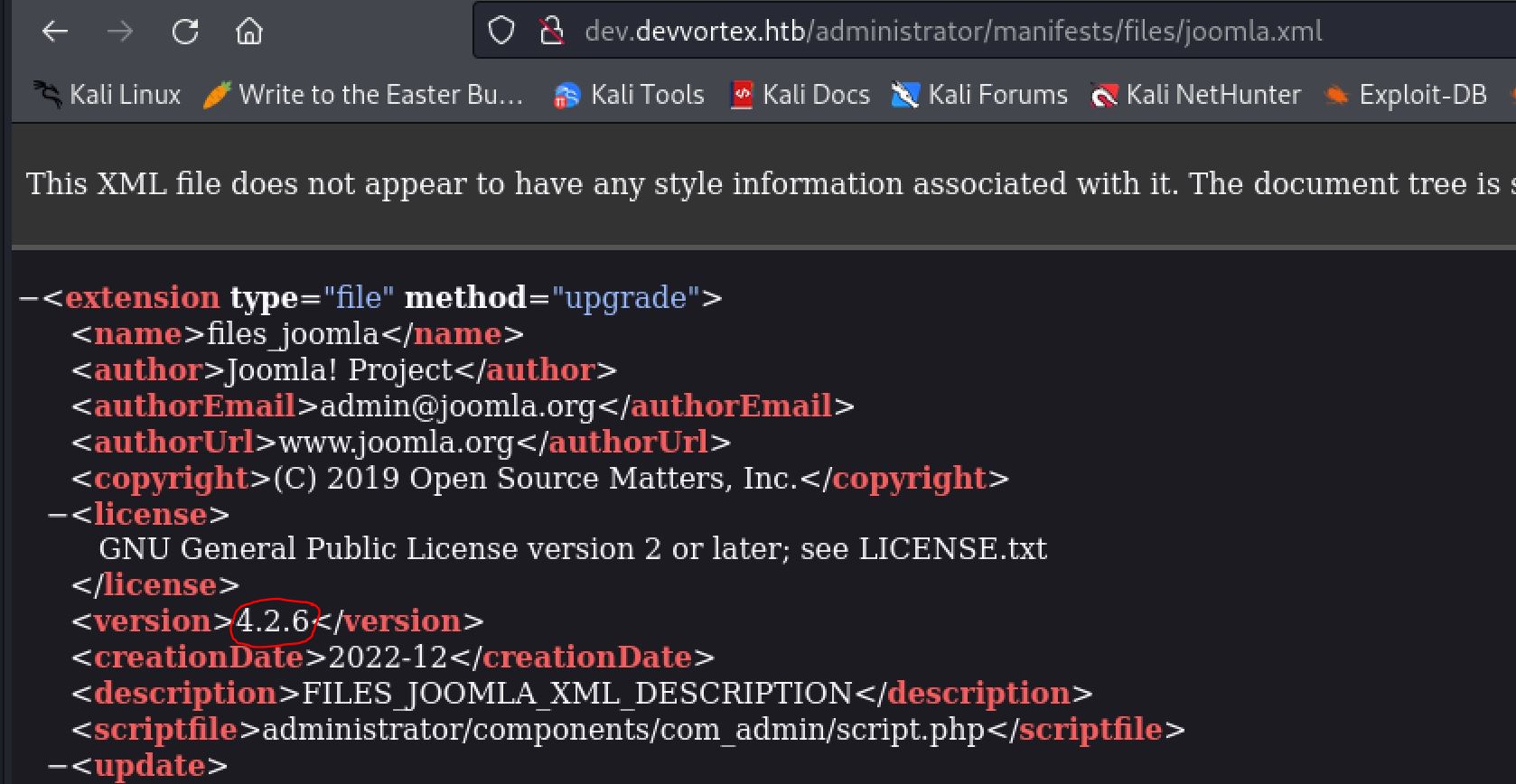Click the URL address bar text

[953, 32]
